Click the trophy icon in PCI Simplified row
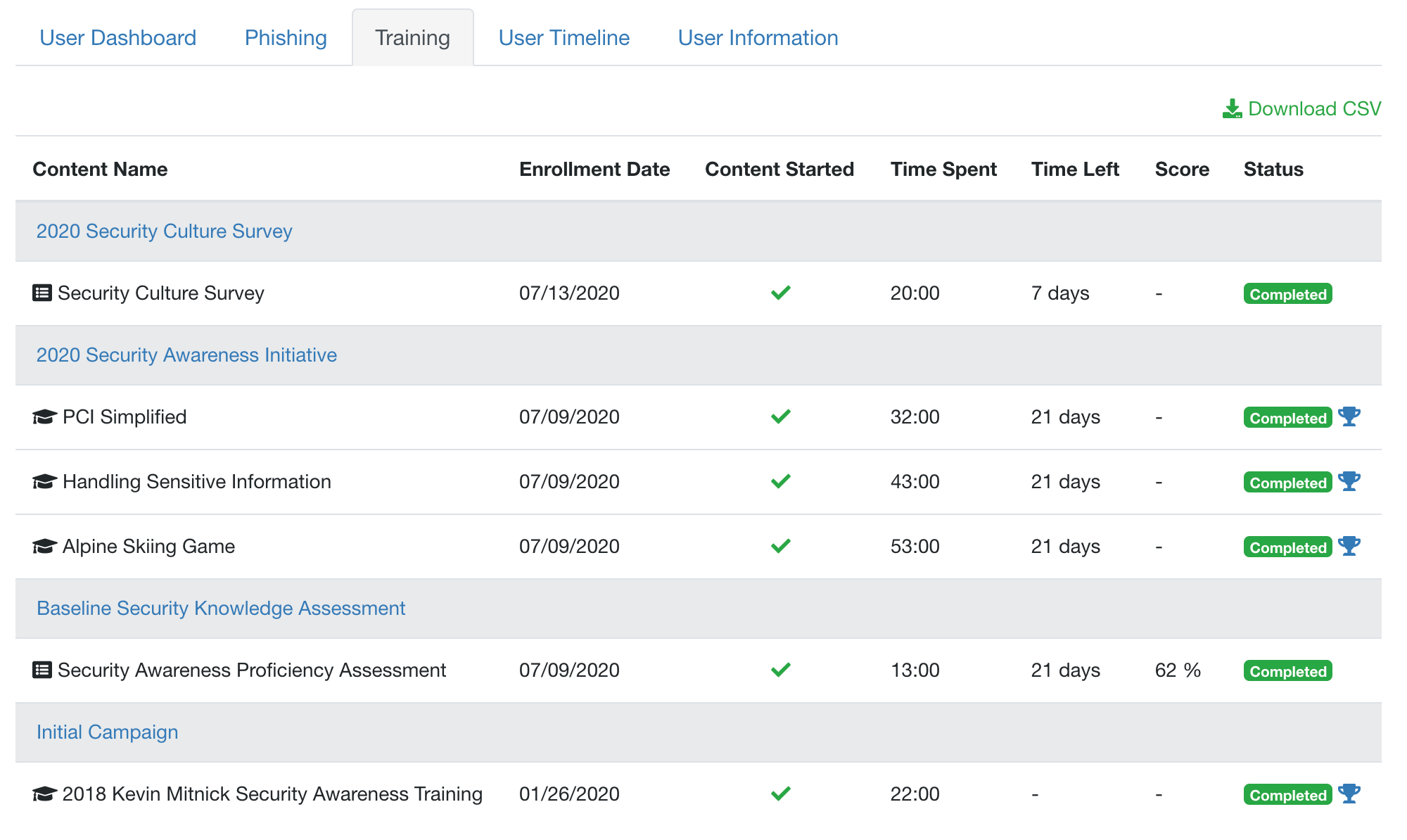 [1349, 416]
